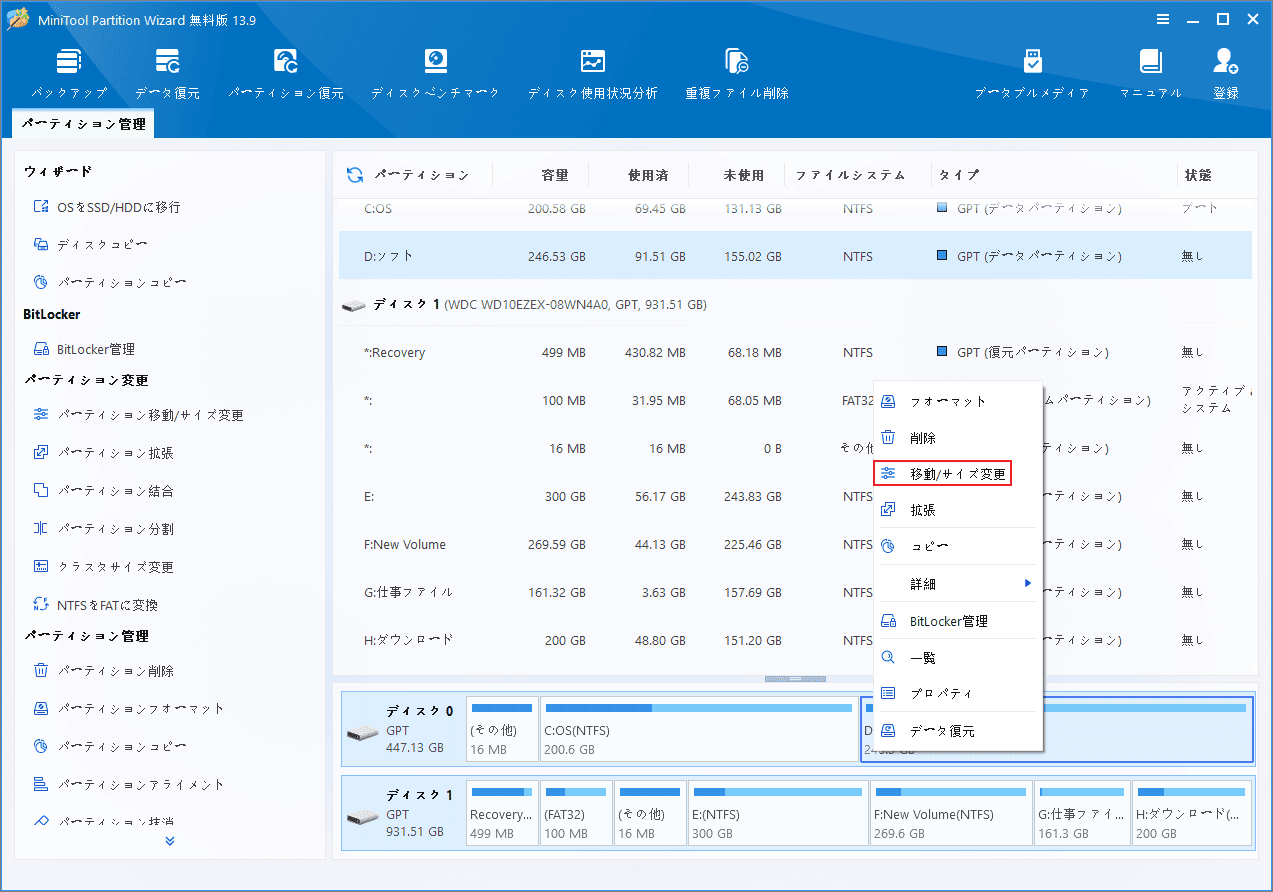
Task: Select データ復元 in the context menu
Action: [x=958, y=731]
